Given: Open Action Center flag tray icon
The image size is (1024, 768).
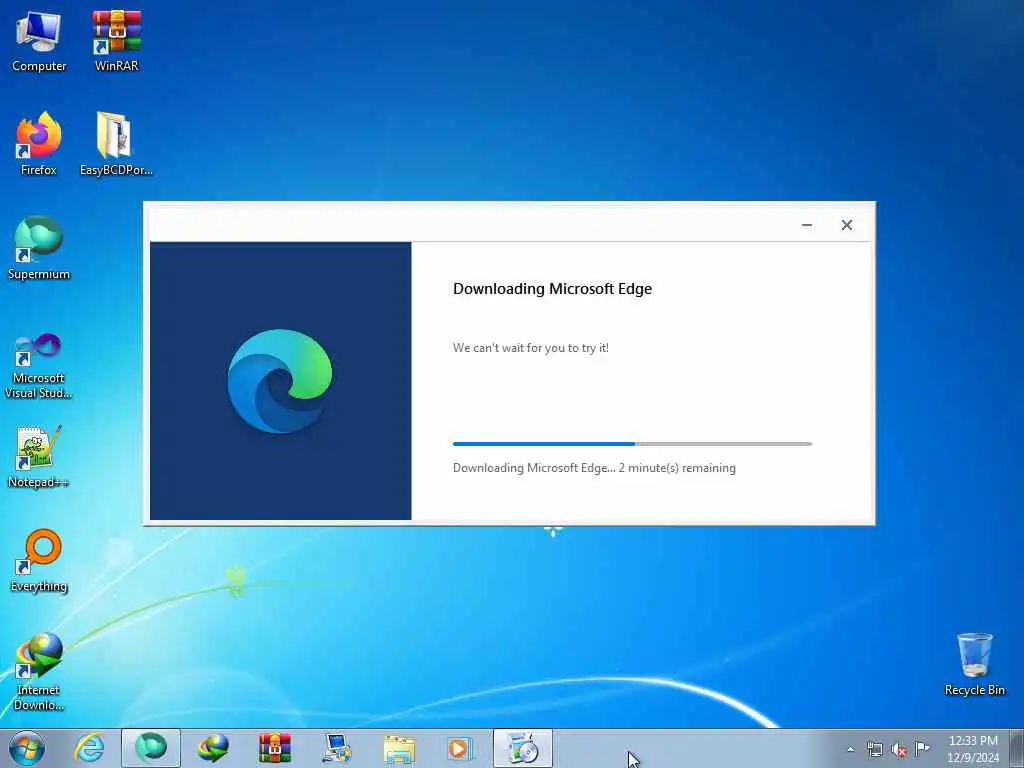Looking at the screenshot, I should pos(922,749).
